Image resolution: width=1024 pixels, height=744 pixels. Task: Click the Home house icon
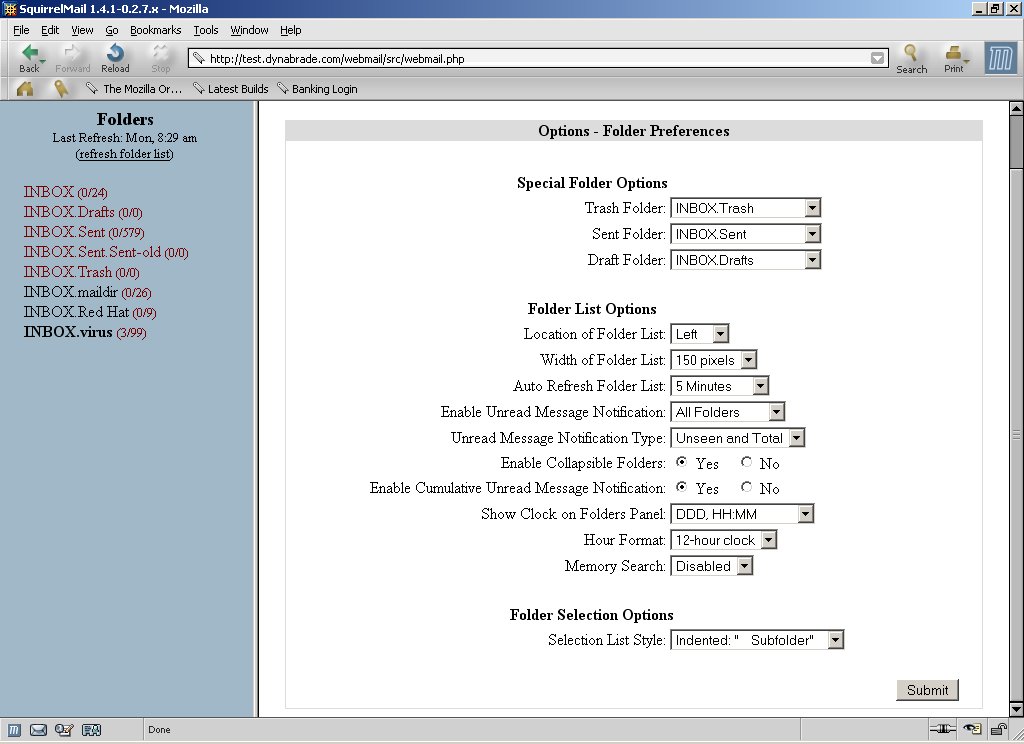pos(25,89)
